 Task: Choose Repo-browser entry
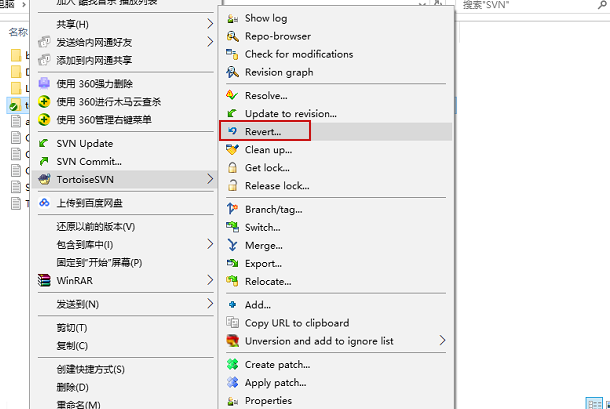[336, 36]
